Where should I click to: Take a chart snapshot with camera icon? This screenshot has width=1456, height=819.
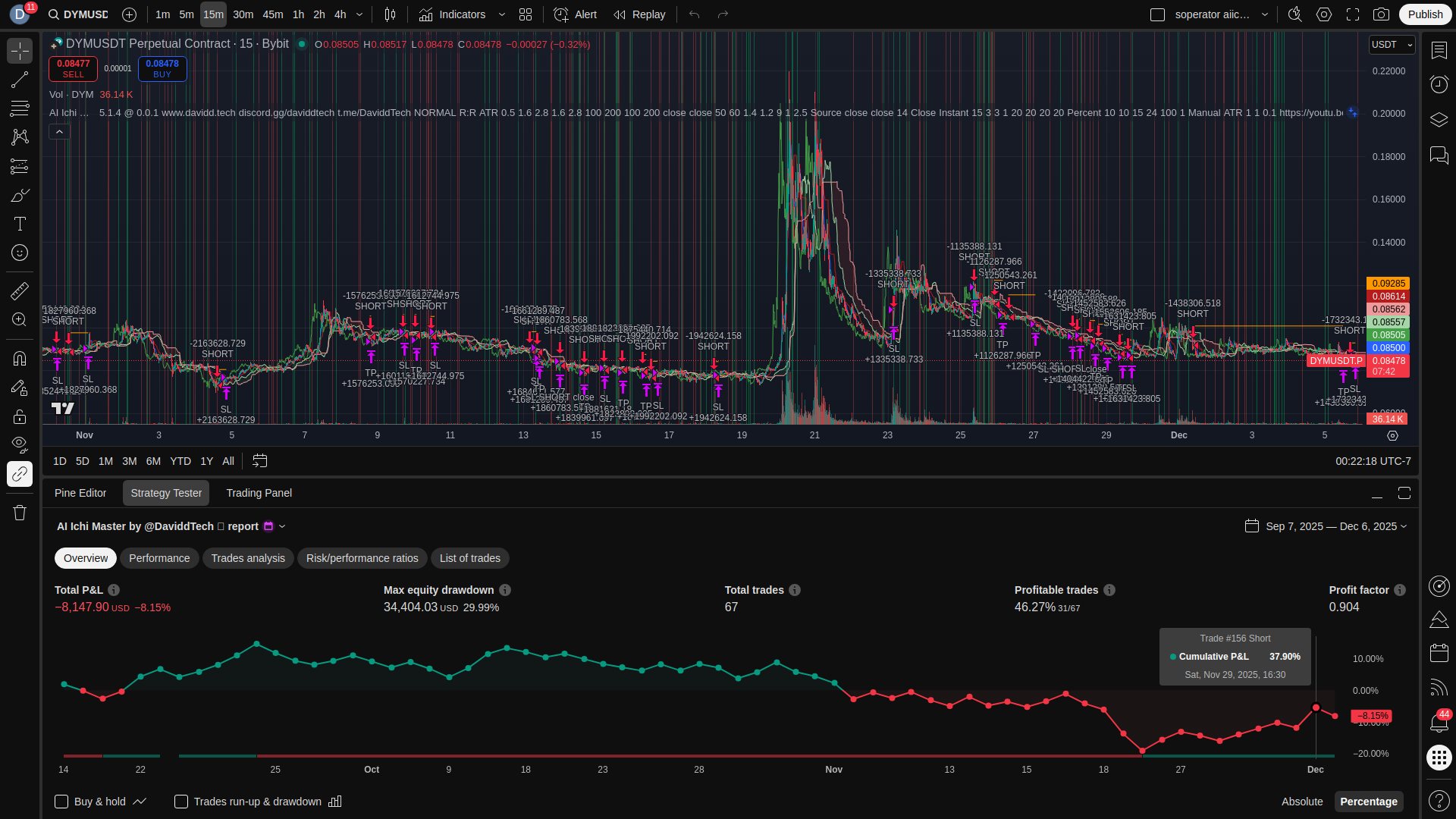pyautogui.click(x=1382, y=14)
